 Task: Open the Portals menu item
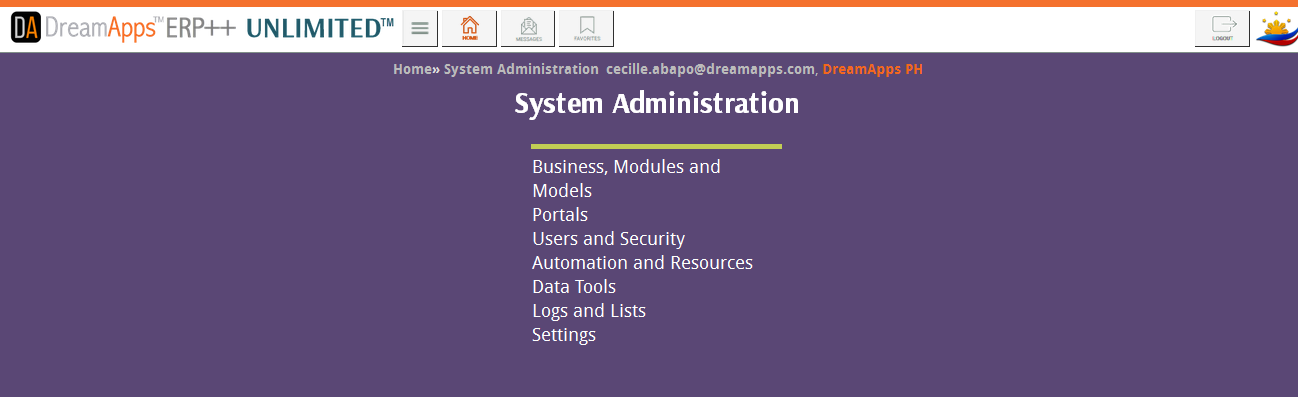[560, 215]
